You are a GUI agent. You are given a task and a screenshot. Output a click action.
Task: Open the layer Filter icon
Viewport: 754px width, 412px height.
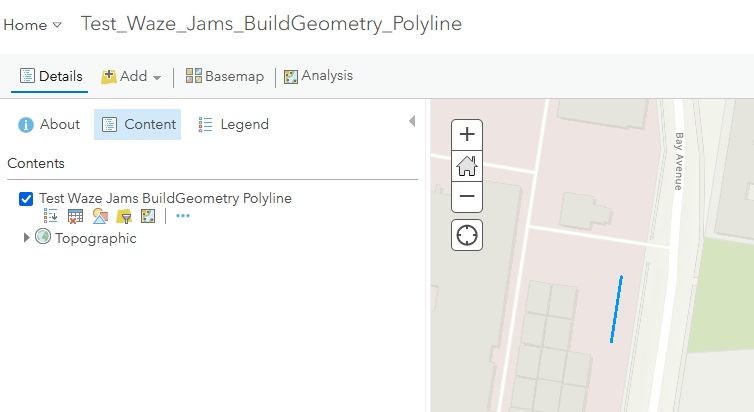click(123, 216)
